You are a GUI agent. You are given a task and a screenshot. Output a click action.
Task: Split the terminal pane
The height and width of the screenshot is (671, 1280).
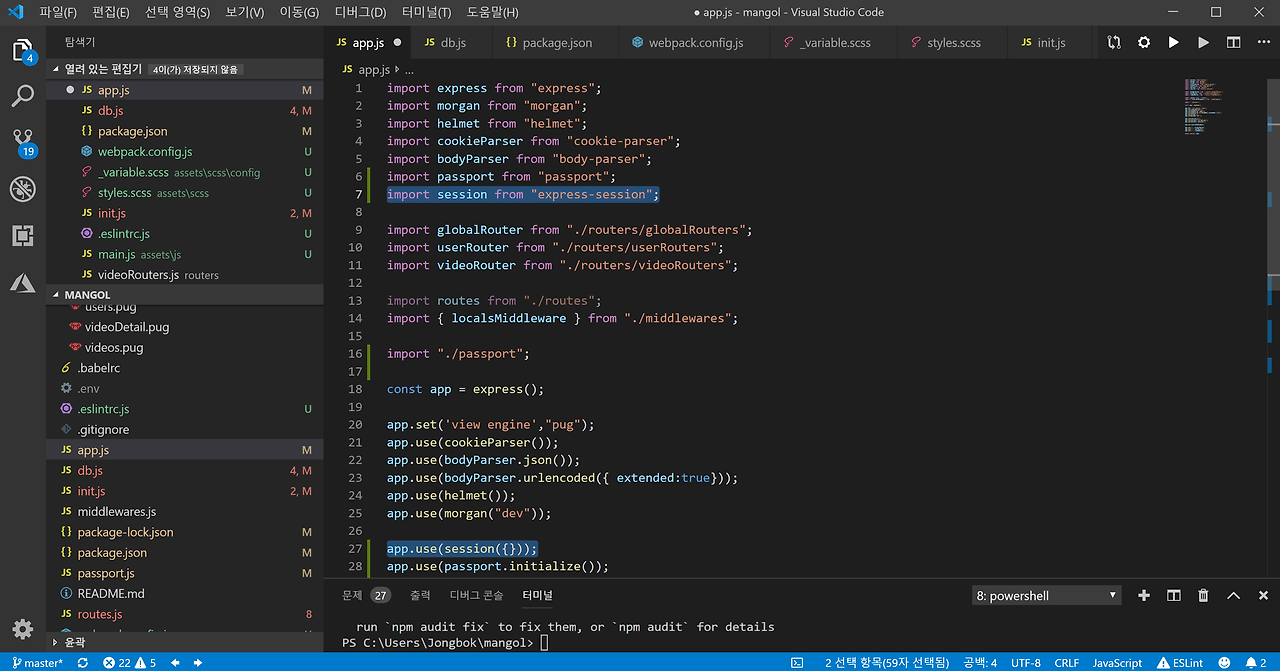tap(1174, 595)
